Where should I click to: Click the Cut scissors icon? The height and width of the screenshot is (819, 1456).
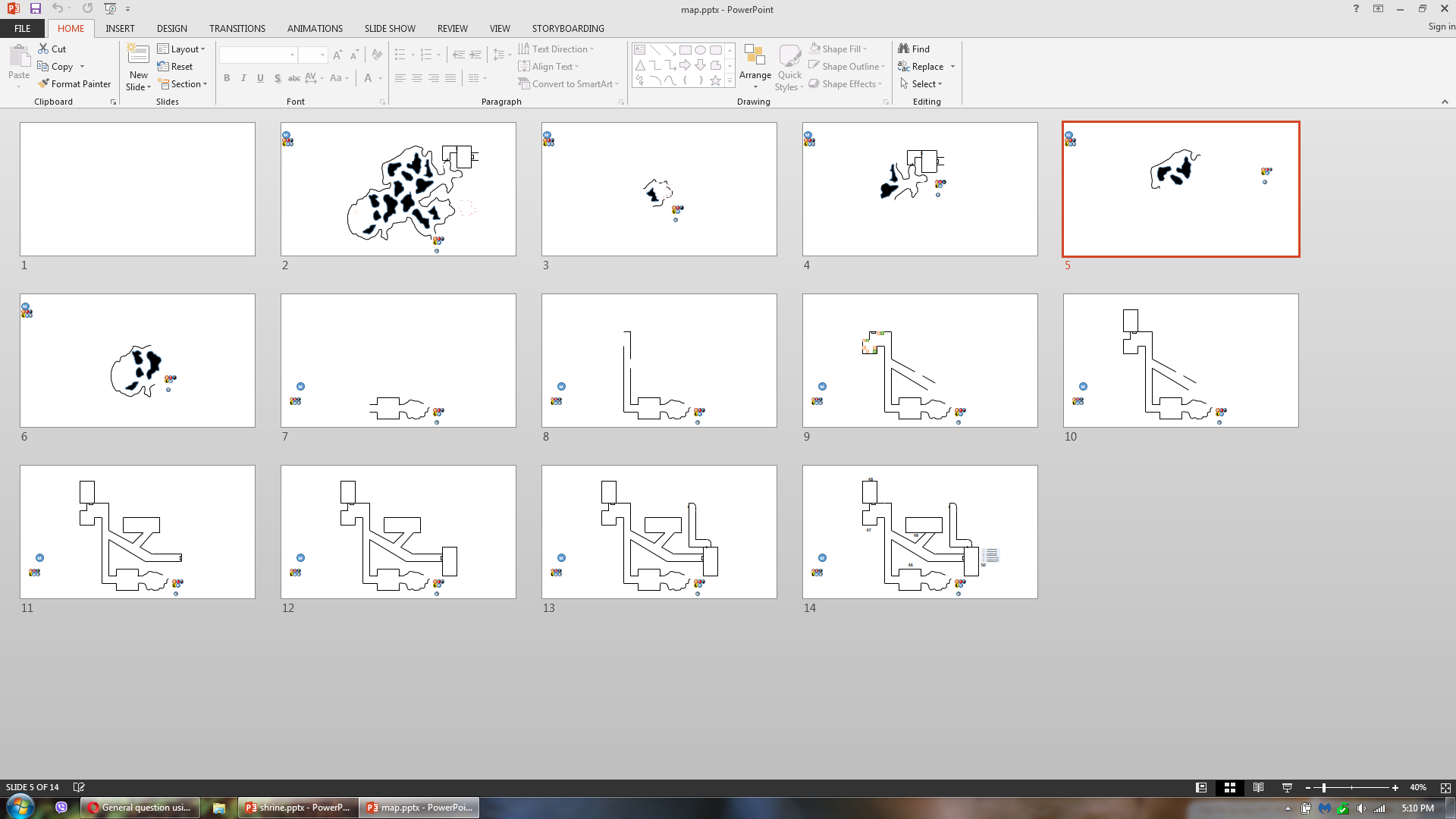coord(44,49)
